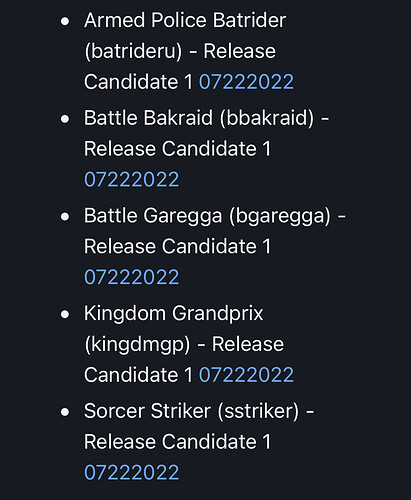
Task: Click the bullet point beside Sorcer Striker
Action: (x=65, y=412)
